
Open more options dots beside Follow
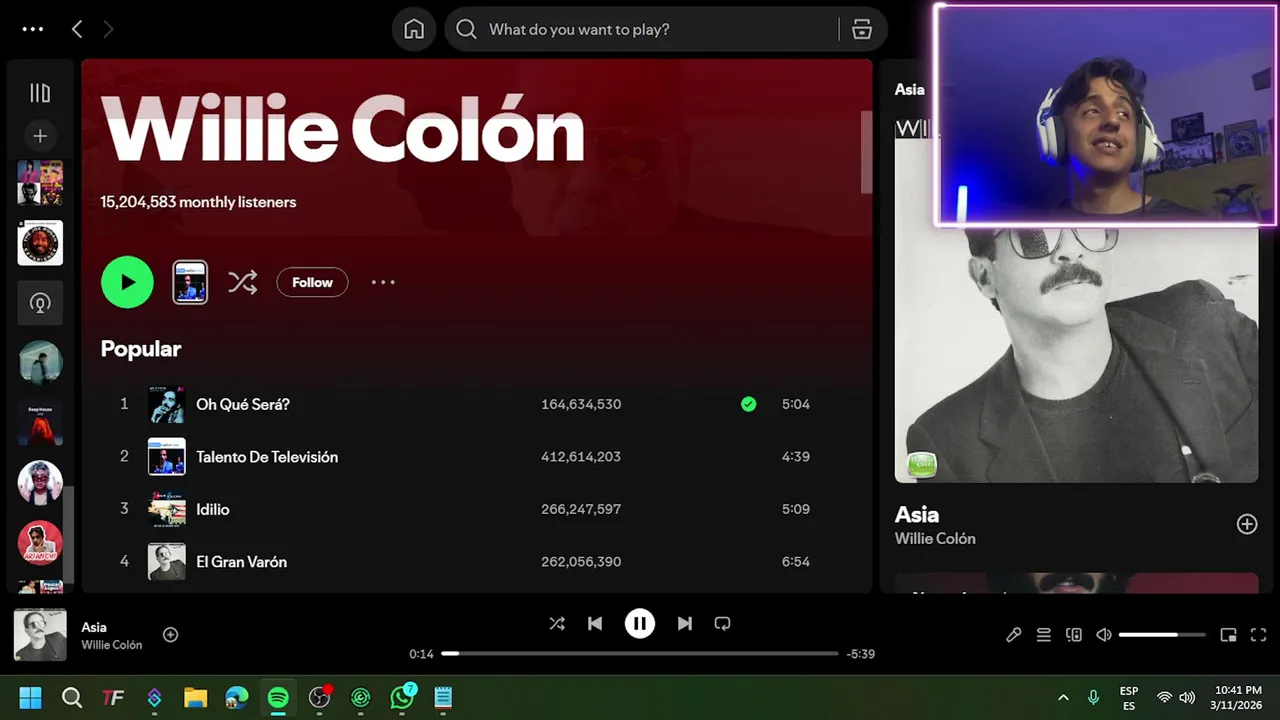(x=383, y=282)
